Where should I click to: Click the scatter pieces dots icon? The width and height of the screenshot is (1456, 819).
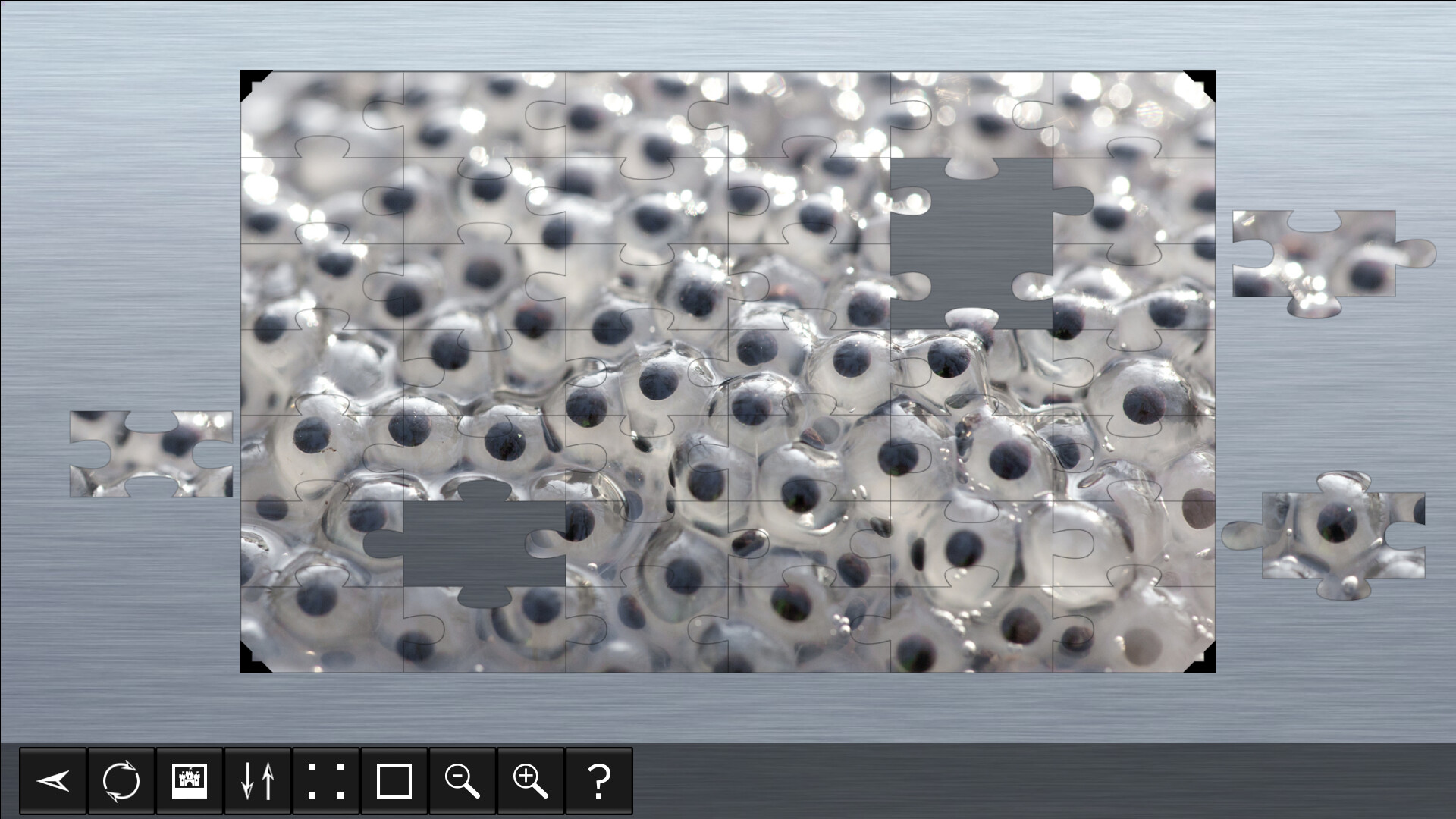pyautogui.click(x=325, y=781)
